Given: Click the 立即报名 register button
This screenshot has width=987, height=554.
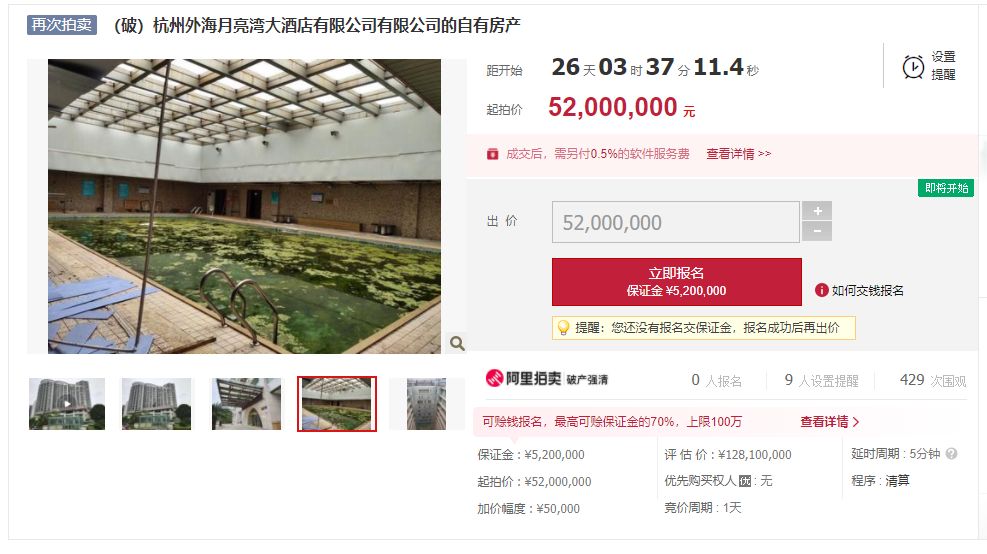Looking at the screenshot, I should pyautogui.click(x=677, y=282).
